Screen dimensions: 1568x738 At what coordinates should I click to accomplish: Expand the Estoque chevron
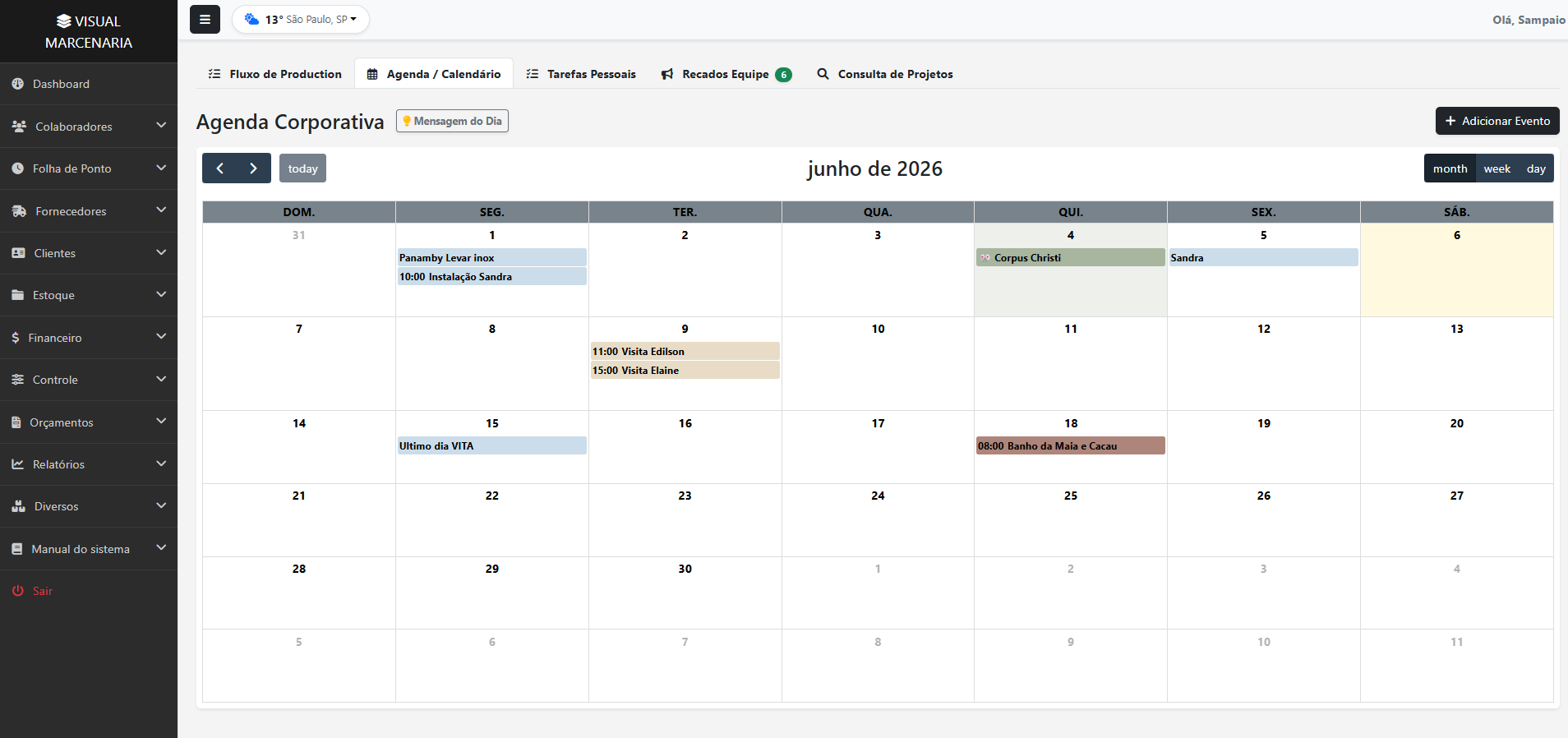[161, 294]
